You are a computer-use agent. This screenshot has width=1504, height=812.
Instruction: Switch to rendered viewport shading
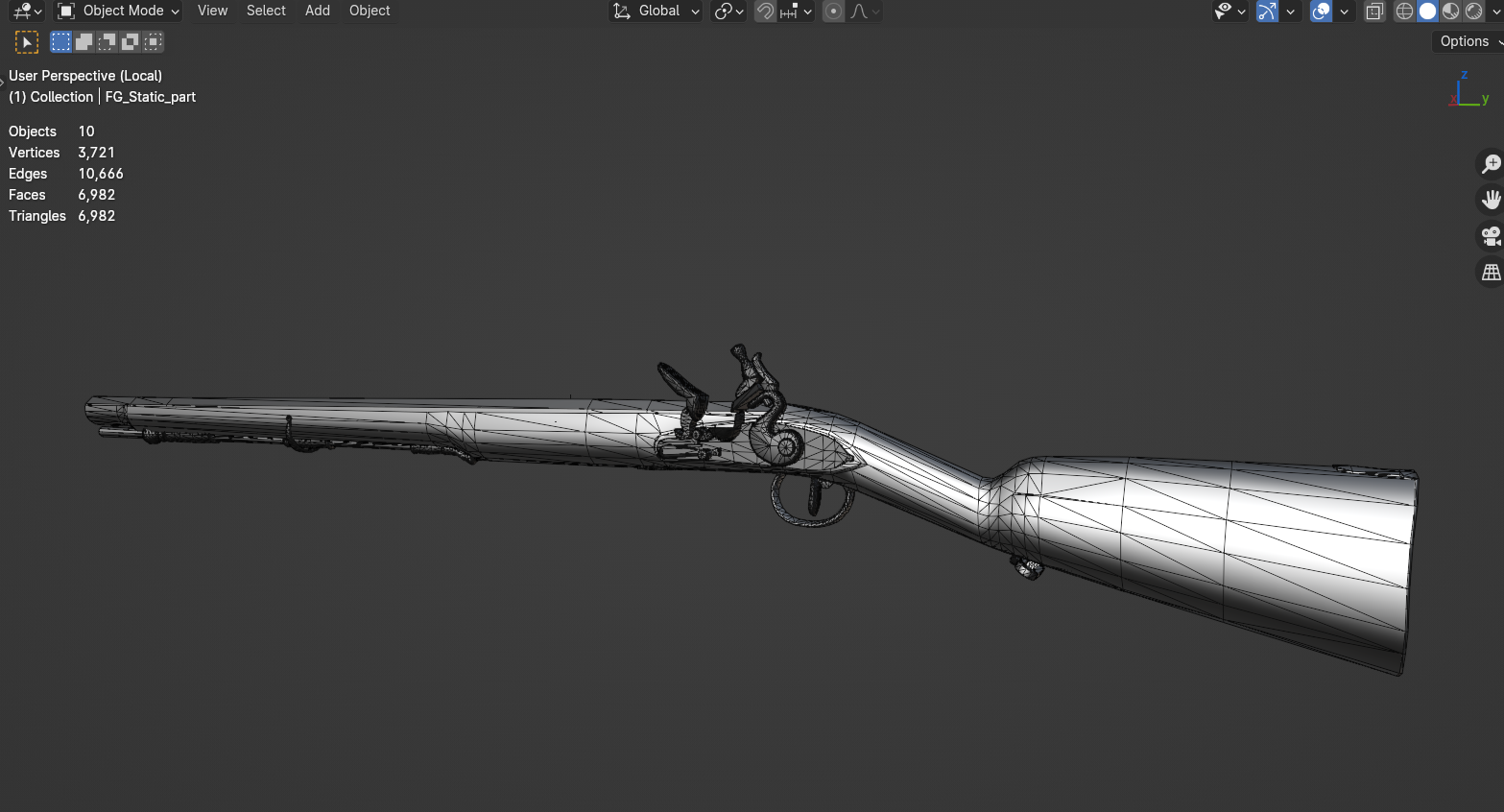(1473, 12)
